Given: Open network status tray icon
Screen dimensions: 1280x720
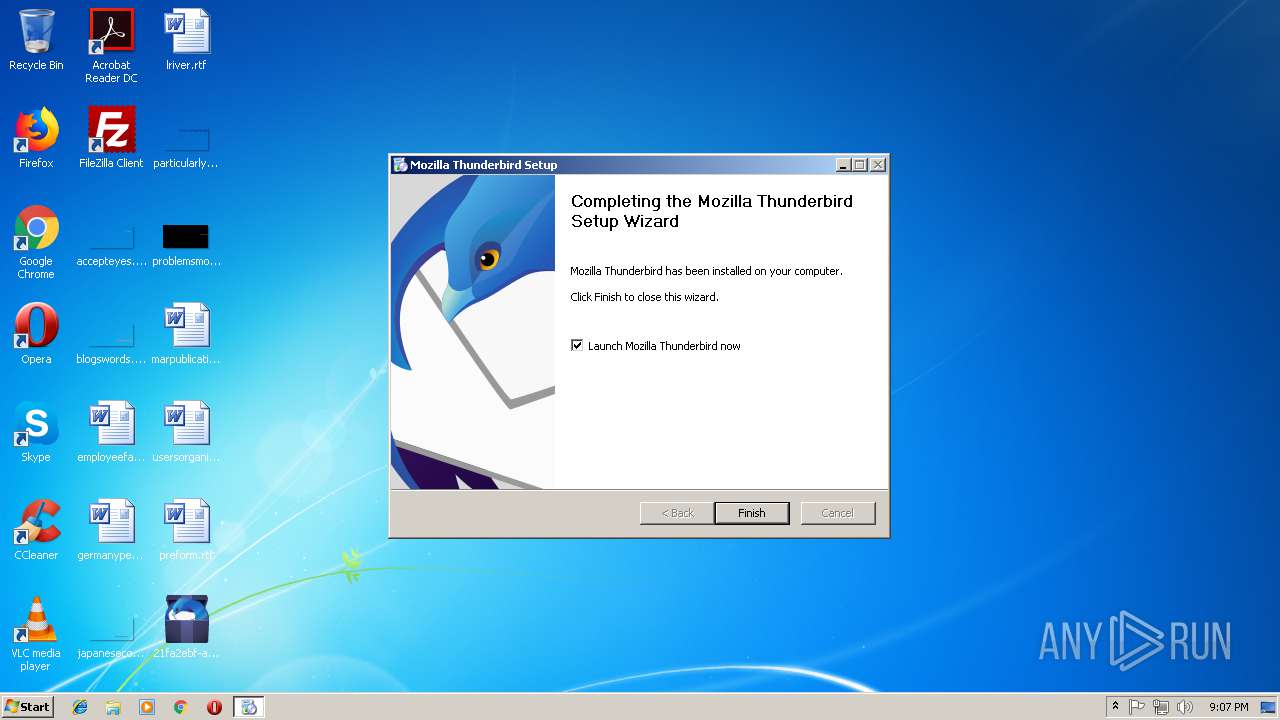Looking at the screenshot, I should tap(1161, 707).
